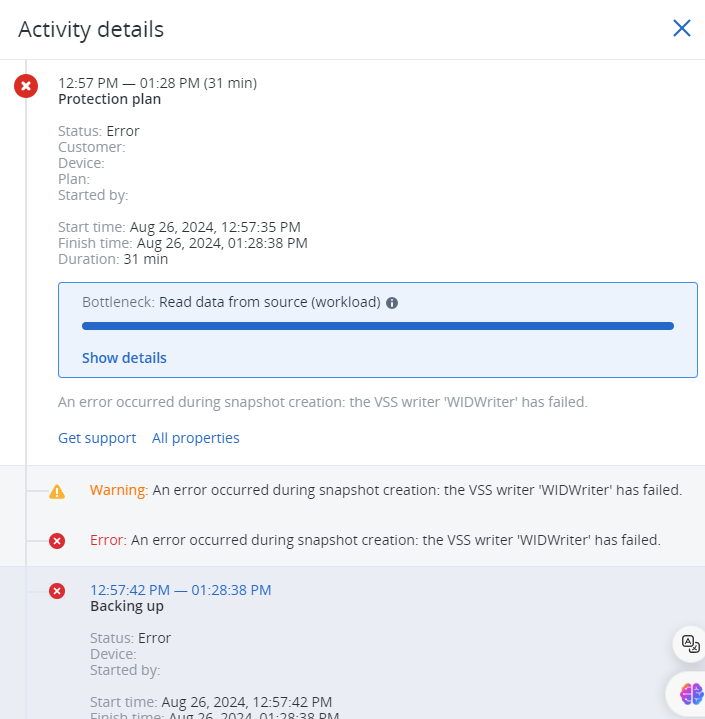
Task: Open the Get support link
Action: (97, 438)
